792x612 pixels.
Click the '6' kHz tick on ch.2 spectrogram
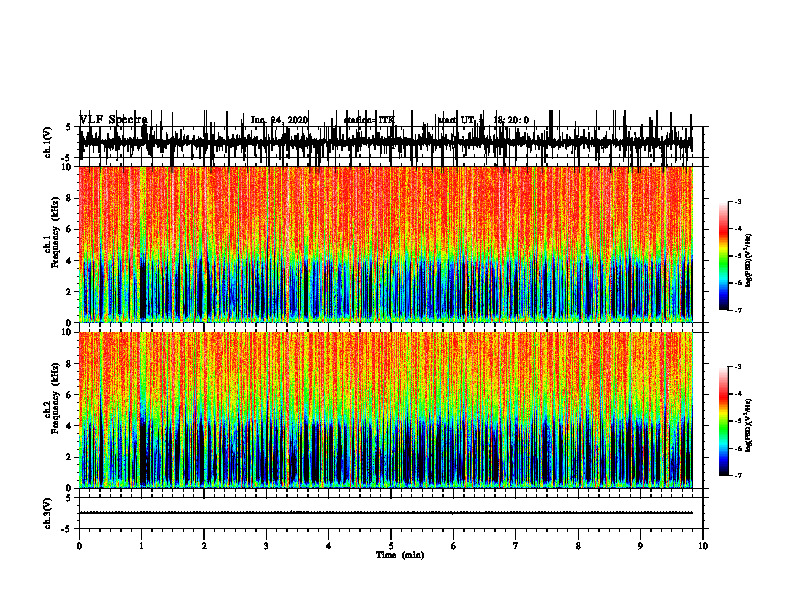point(70,395)
